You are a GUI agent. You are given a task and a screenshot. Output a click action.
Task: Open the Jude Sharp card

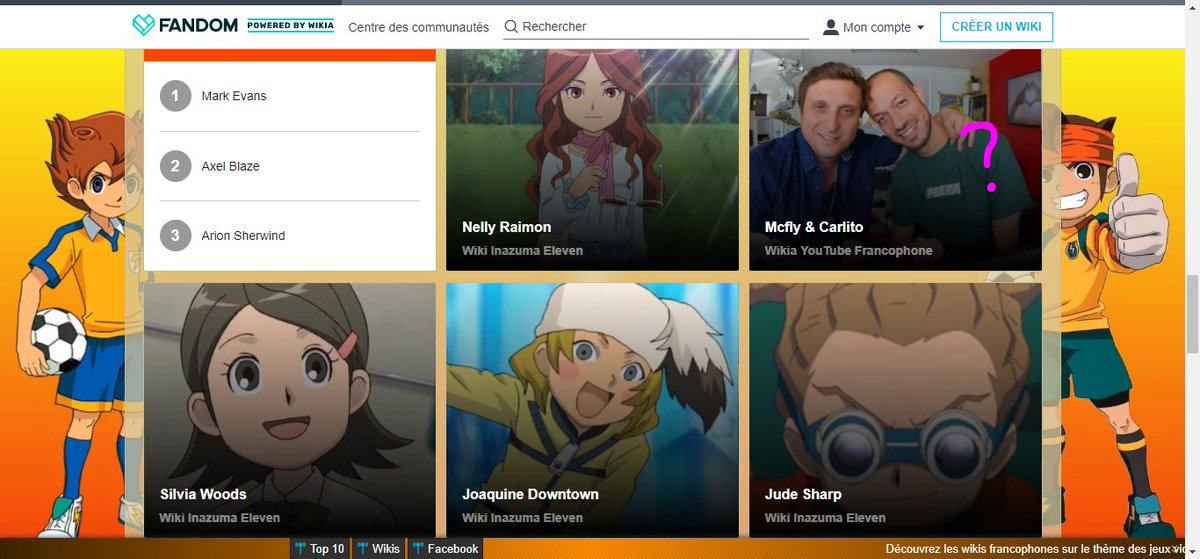(895, 410)
